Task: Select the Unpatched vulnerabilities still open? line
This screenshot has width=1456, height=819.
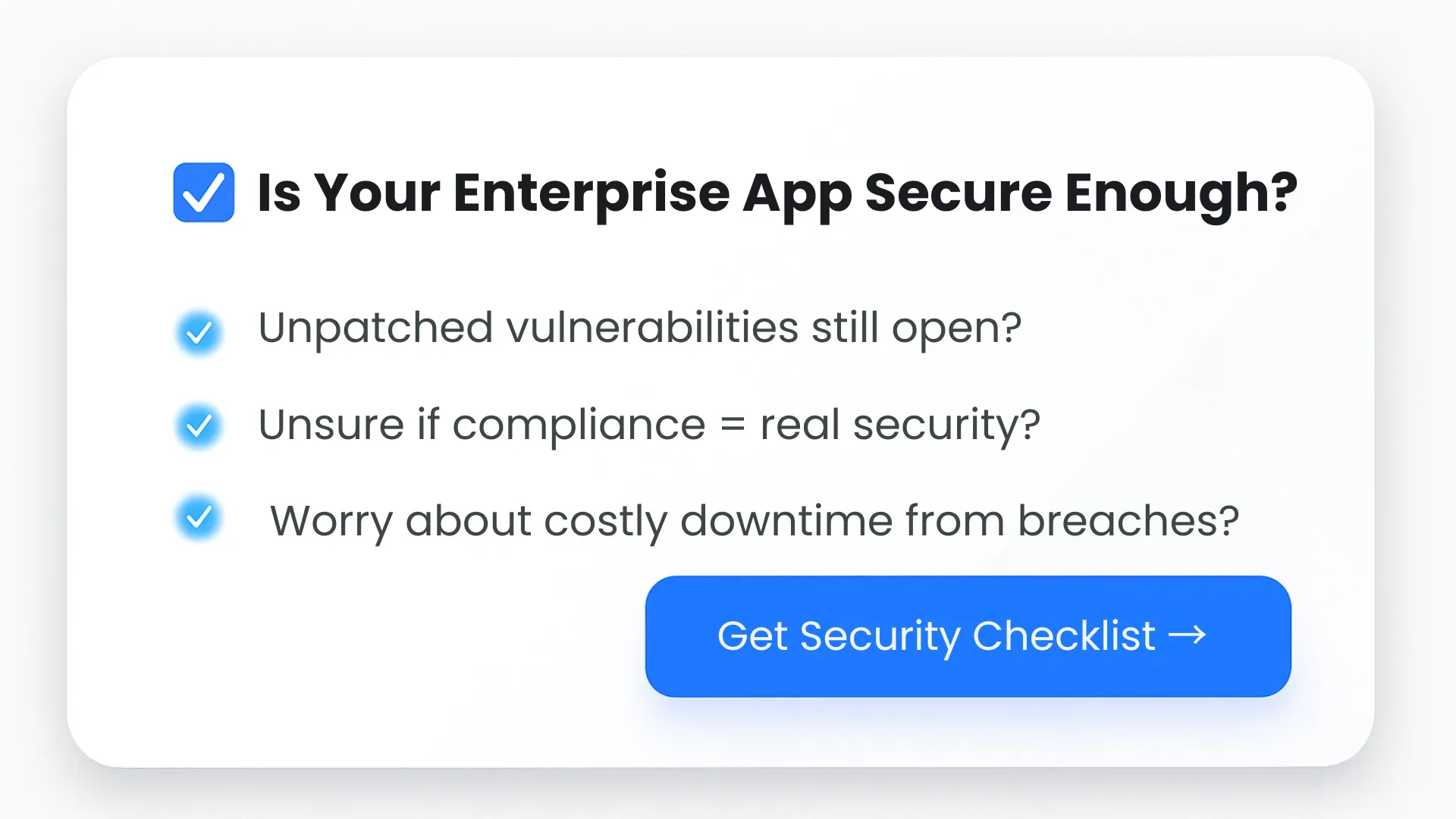Action: [639, 328]
